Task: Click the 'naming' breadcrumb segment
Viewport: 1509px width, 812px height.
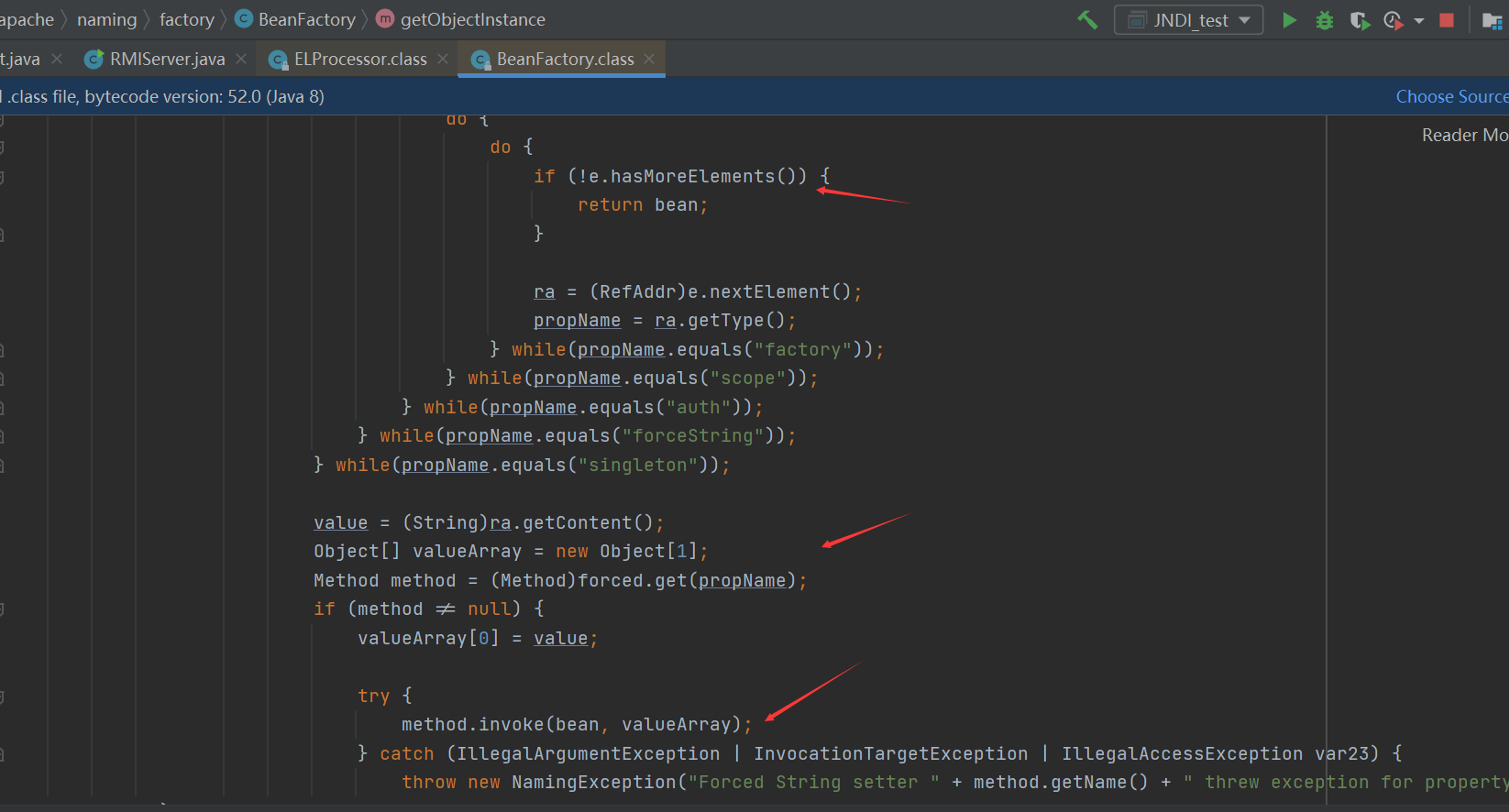Action: (x=106, y=19)
